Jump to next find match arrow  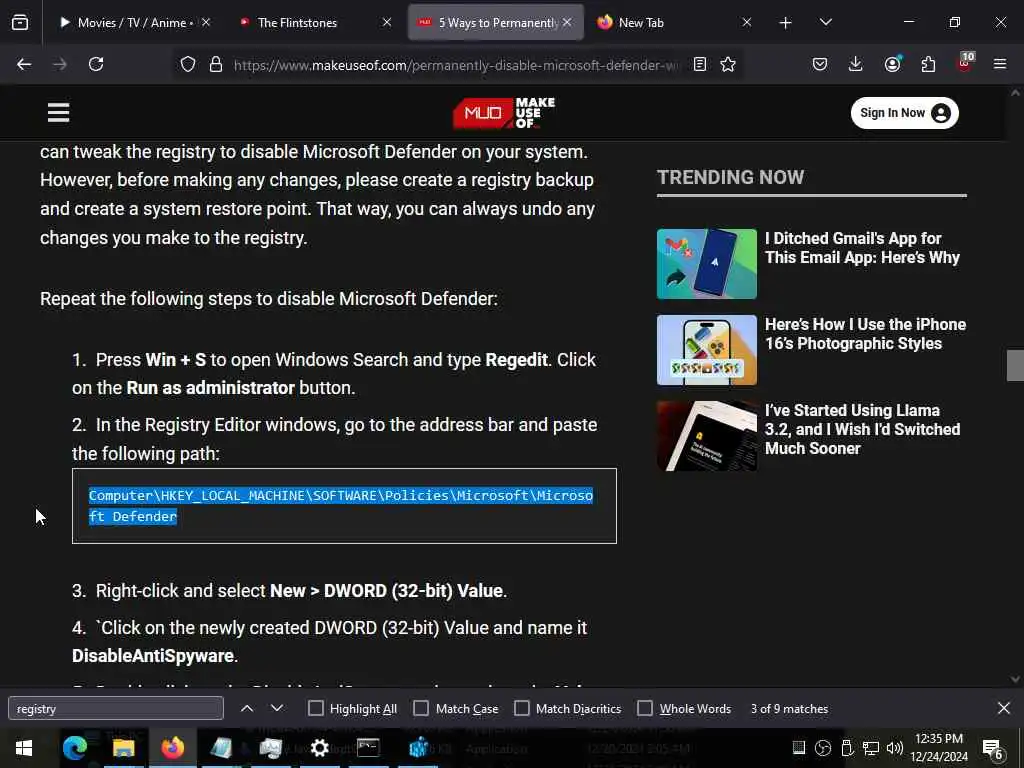pos(277,708)
